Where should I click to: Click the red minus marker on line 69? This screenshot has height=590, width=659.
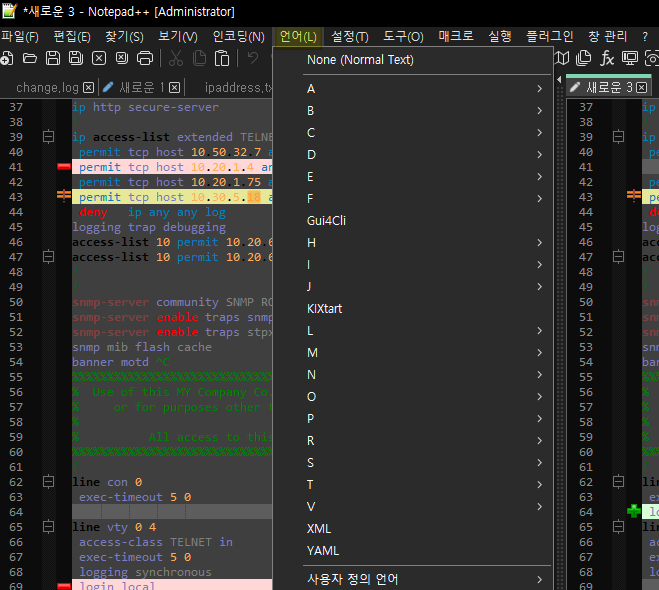click(64, 586)
